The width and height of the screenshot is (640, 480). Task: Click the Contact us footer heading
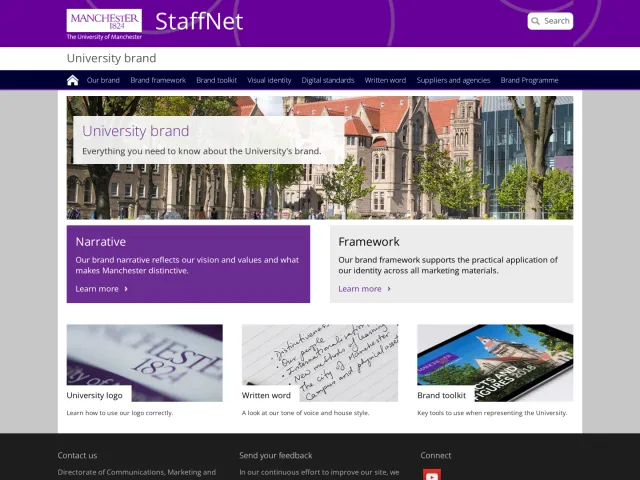(x=77, y=456)
